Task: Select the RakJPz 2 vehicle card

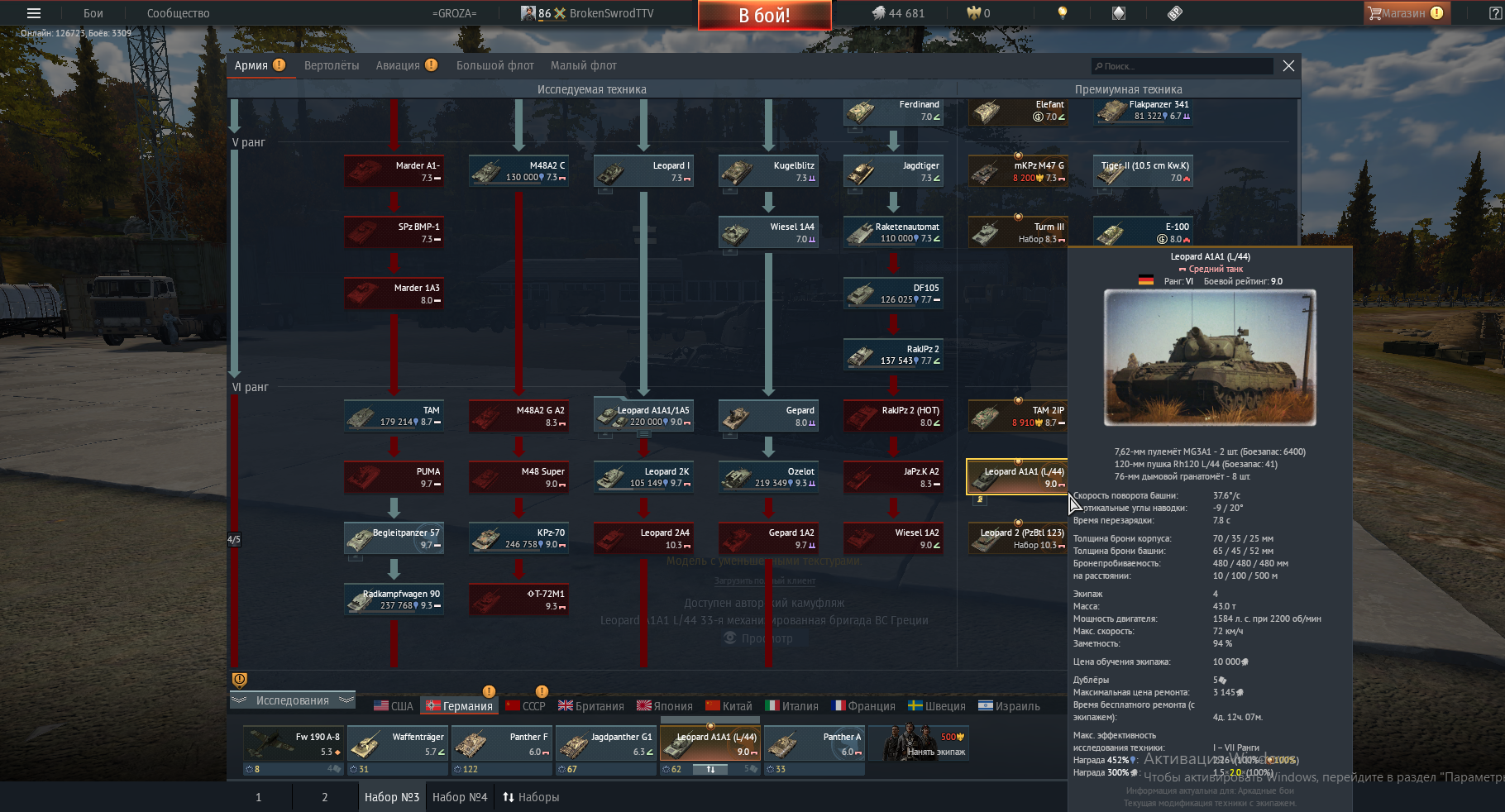Action: click(893, 355)
